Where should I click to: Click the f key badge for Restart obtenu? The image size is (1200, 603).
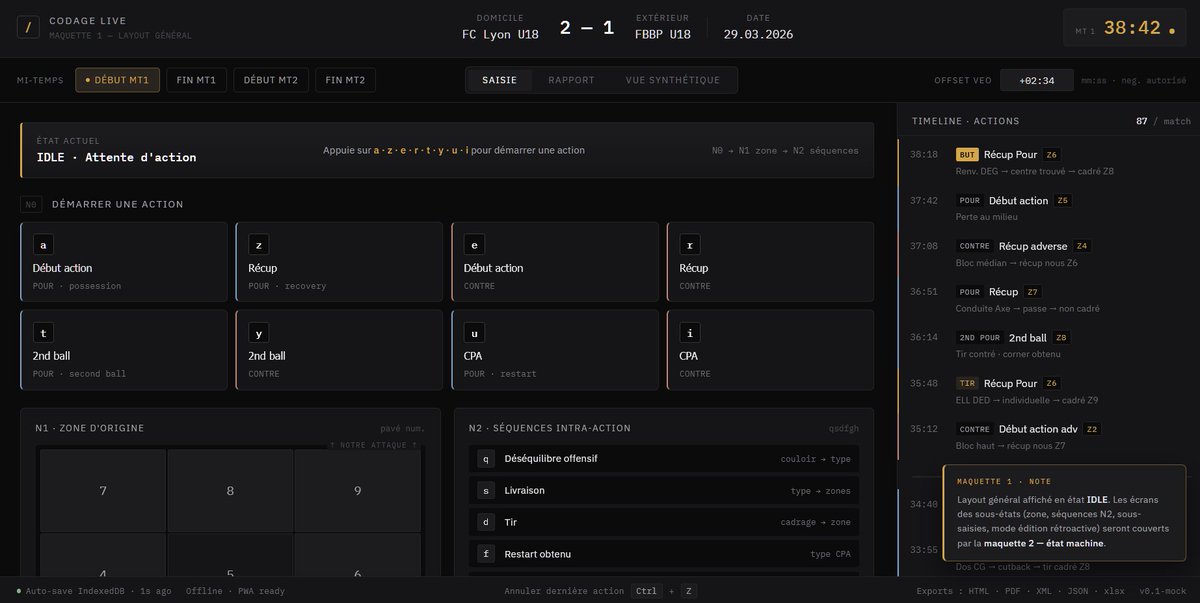click(486, 554)
